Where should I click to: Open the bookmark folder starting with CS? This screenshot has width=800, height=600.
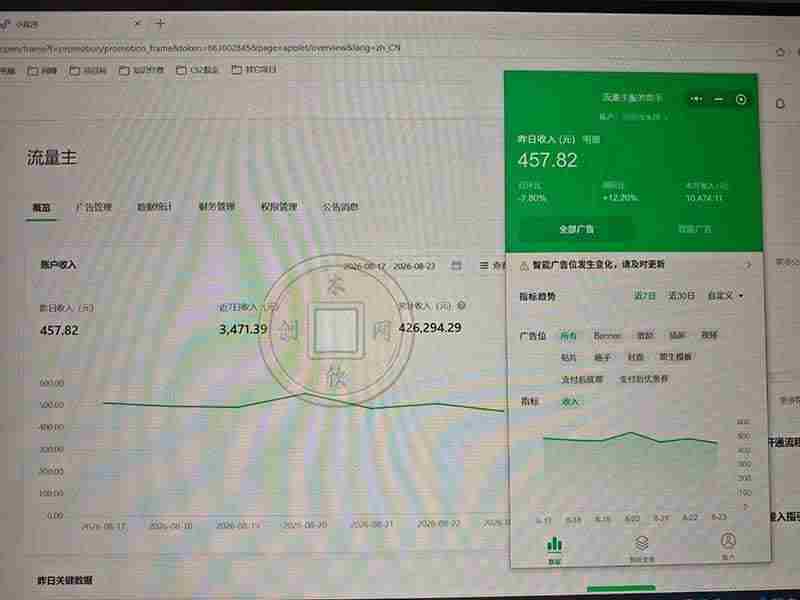(x=197, y=70)
